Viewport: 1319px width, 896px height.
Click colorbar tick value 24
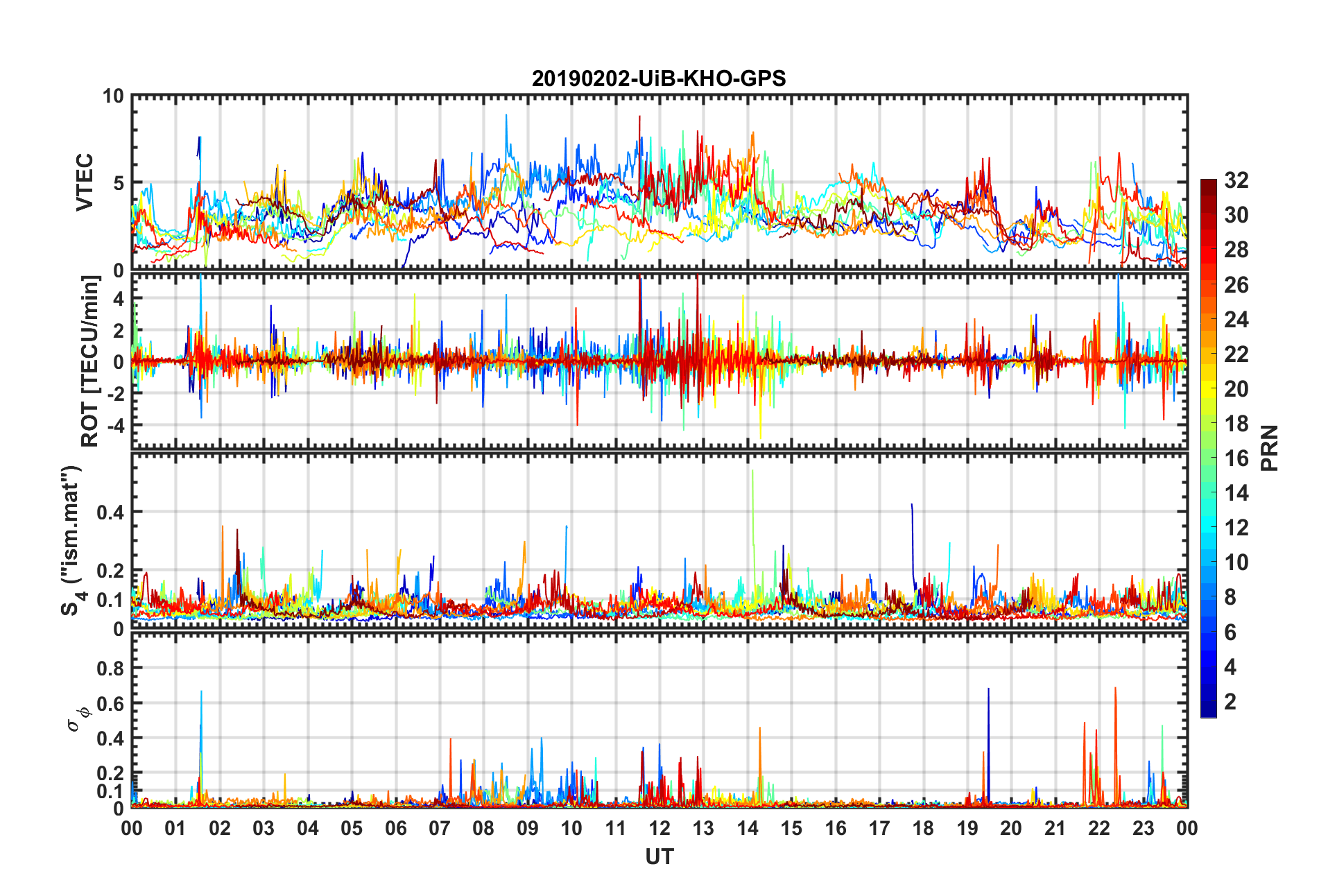tap(1236, 319)
